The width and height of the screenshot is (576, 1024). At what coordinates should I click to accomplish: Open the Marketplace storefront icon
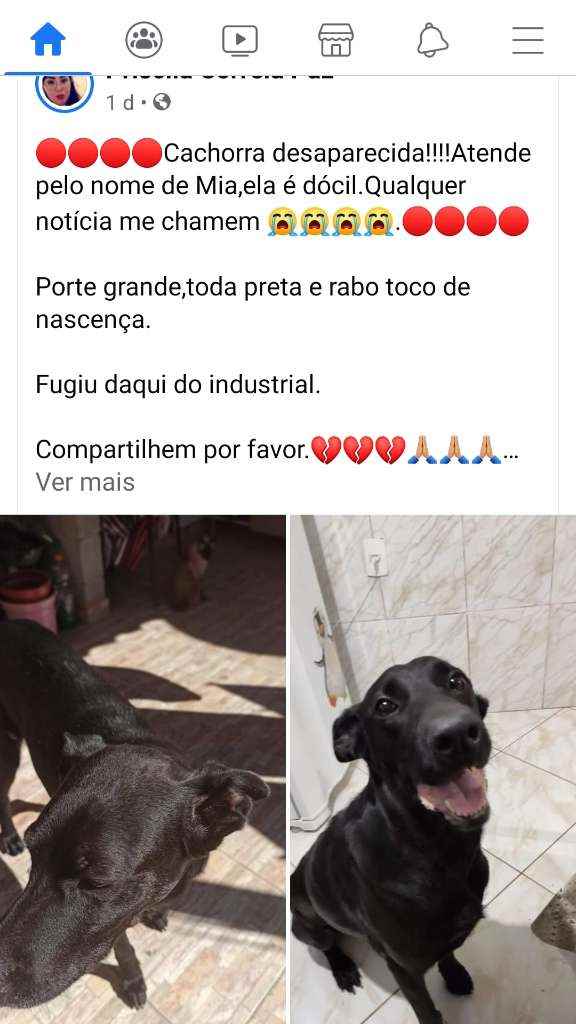(336, 40)
